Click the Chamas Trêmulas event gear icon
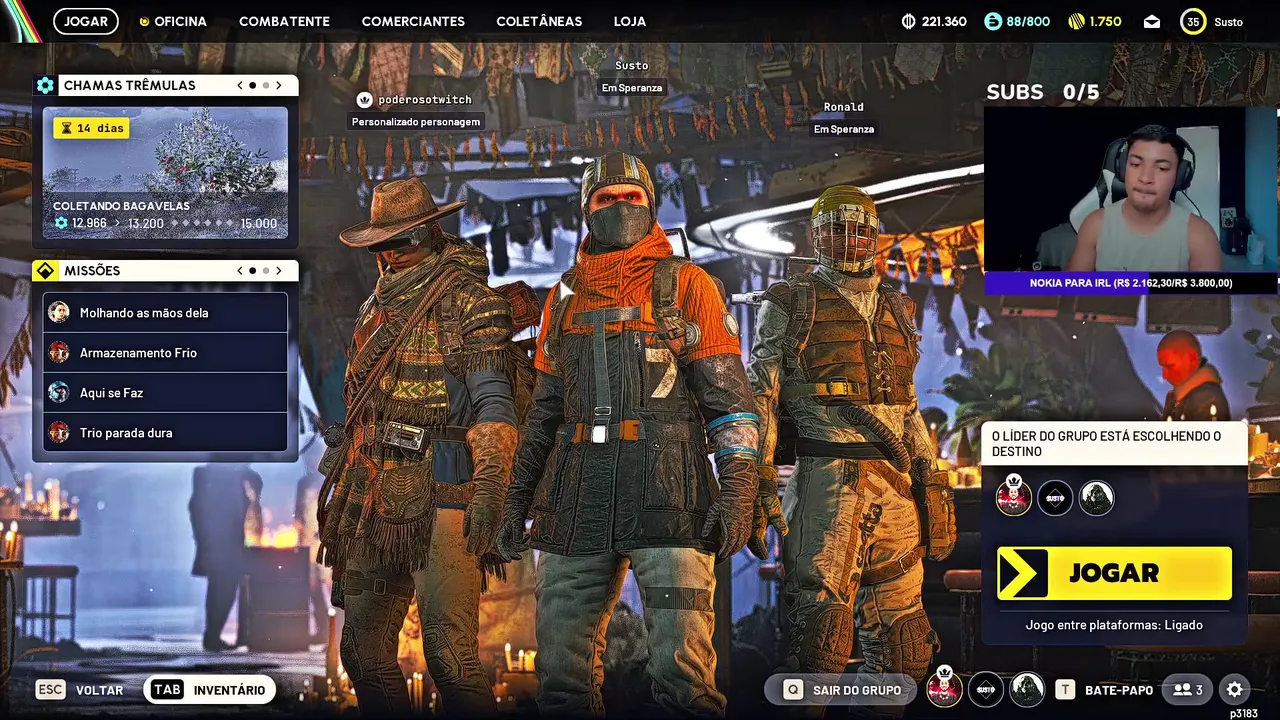The image size is (1280, 720). (x=45, y=85)
